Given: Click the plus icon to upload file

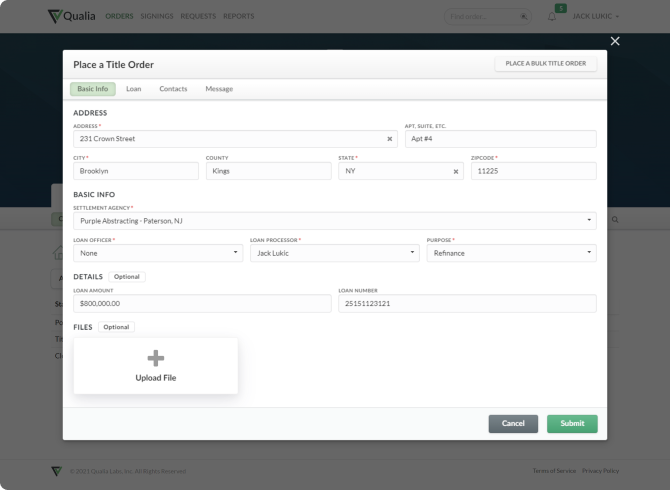Looking at the screenshot, I should [x=156, y=358].
